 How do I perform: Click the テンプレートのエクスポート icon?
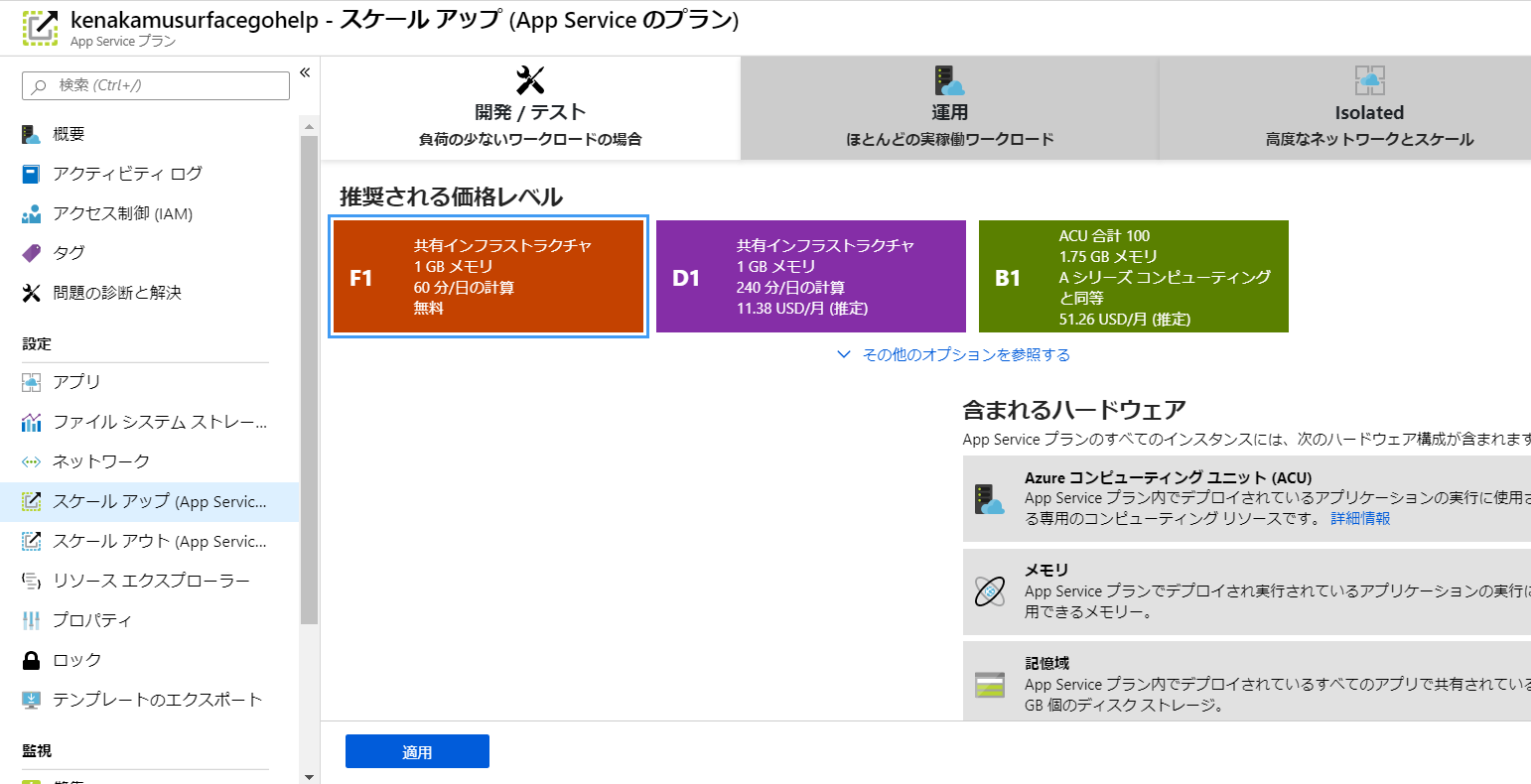click(32, 700)
